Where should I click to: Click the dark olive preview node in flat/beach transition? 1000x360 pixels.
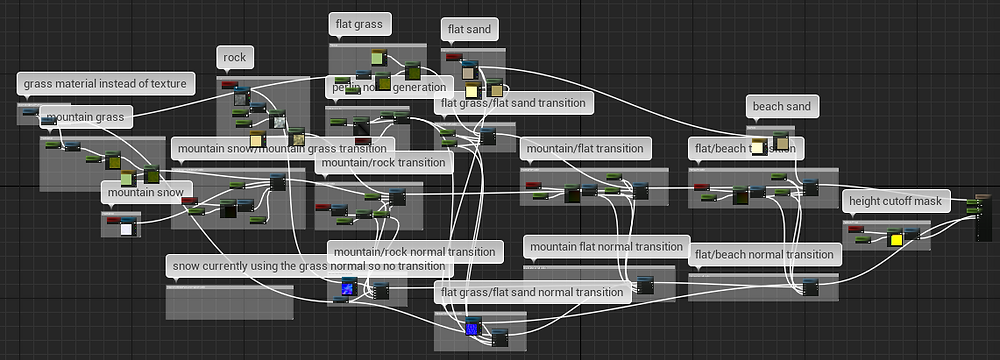tap(740, 195)
